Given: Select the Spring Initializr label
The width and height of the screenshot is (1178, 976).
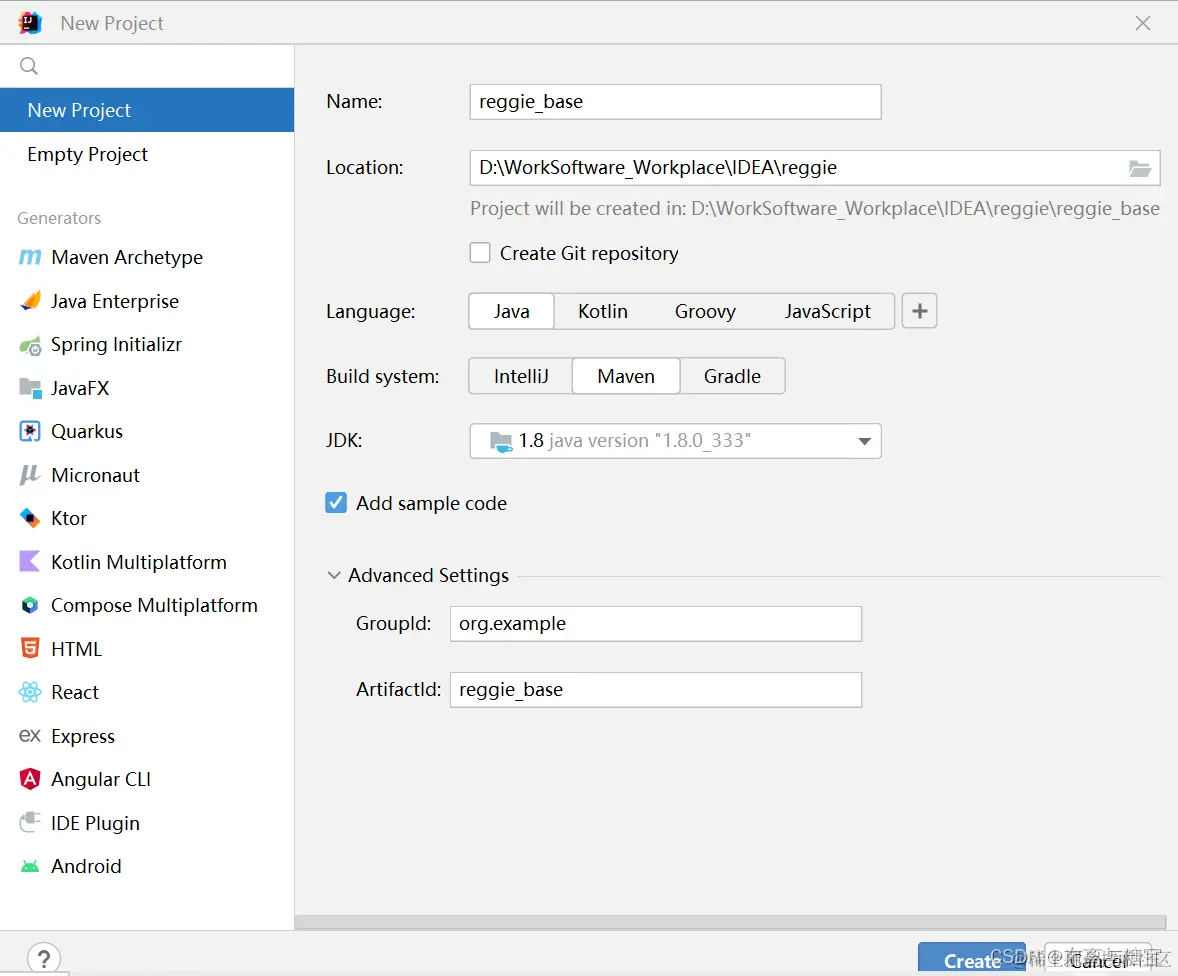Looking at the screenshot, I should 116,345.
